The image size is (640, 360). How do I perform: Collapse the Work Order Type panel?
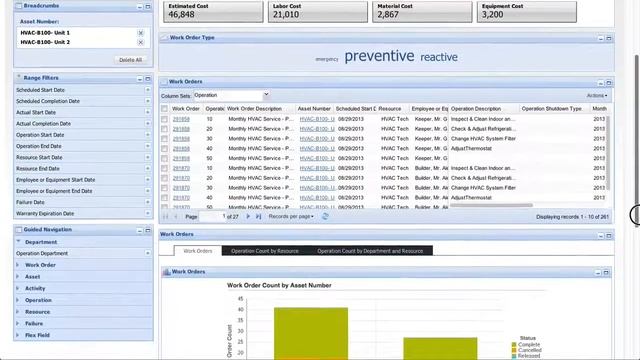tap(601, 38)
